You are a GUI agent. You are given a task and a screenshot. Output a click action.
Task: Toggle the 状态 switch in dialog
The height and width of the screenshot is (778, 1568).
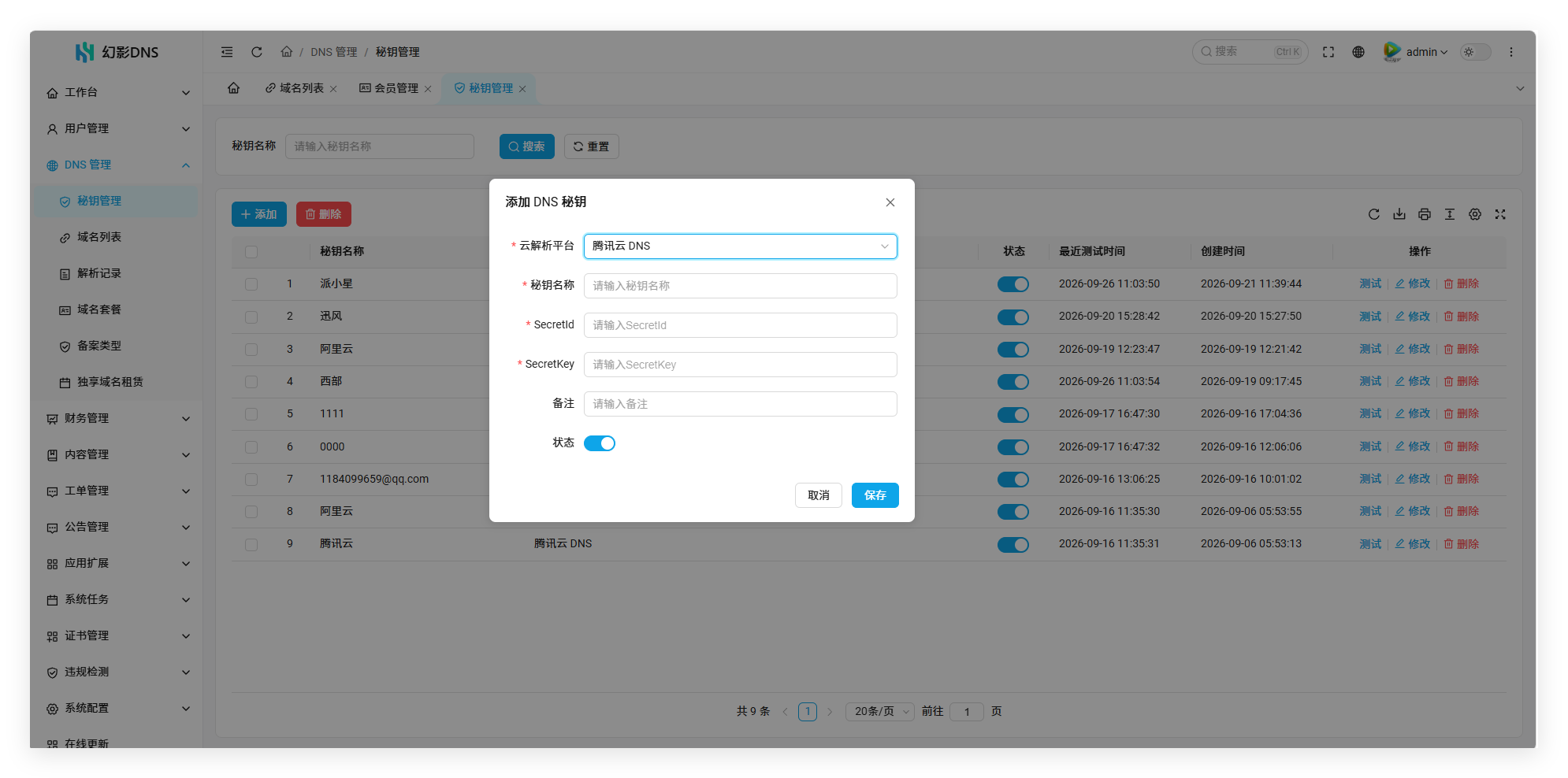point(600,443)
